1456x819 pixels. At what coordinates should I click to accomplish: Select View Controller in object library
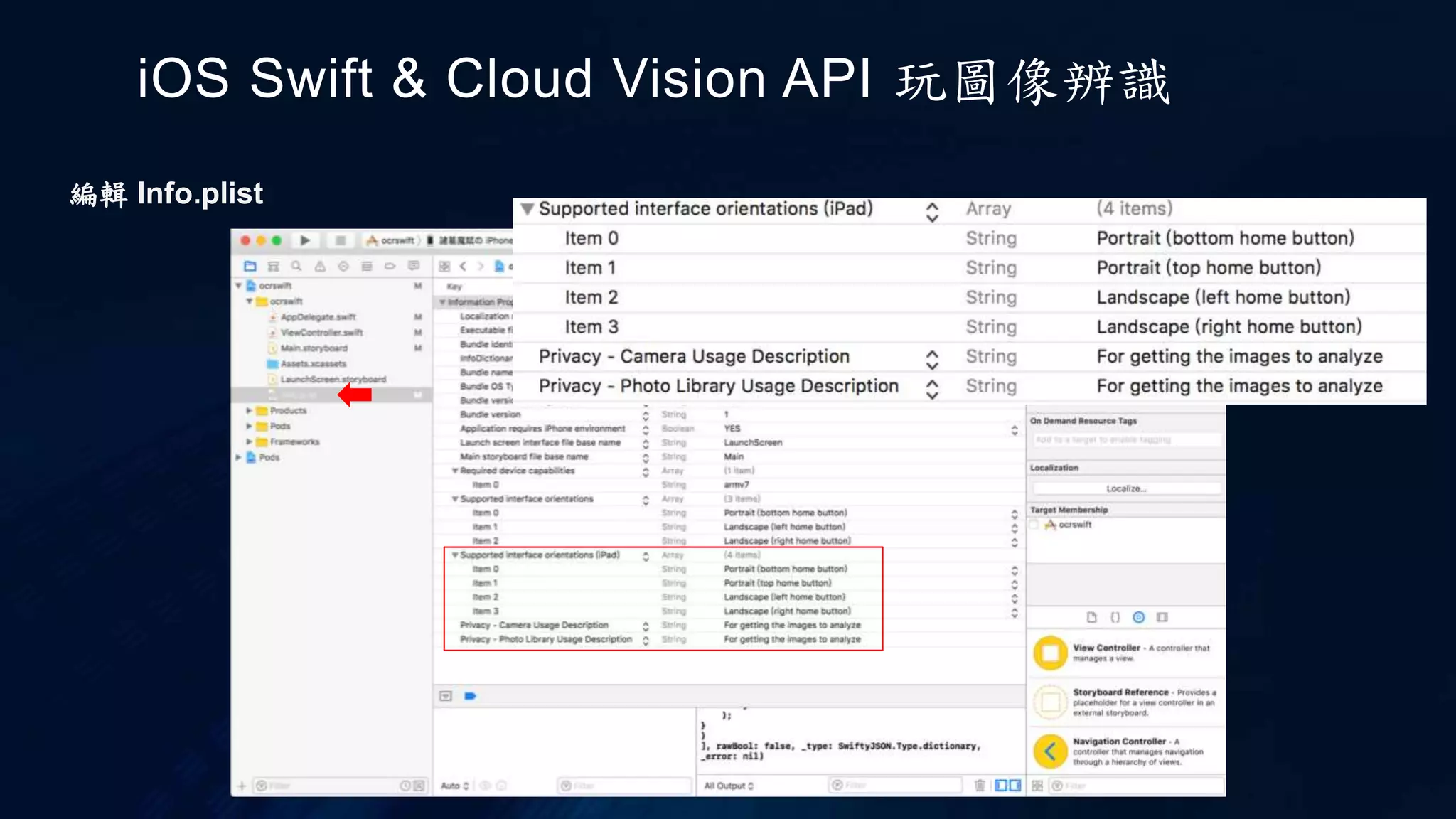point(1126,653)
